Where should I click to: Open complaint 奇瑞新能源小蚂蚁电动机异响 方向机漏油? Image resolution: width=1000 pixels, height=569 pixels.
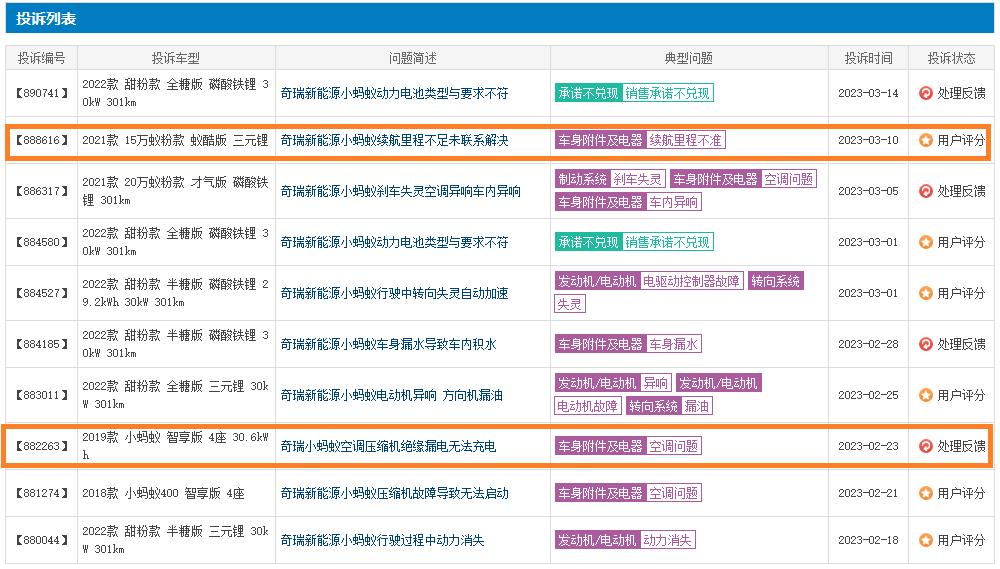[x=392, y=395]
